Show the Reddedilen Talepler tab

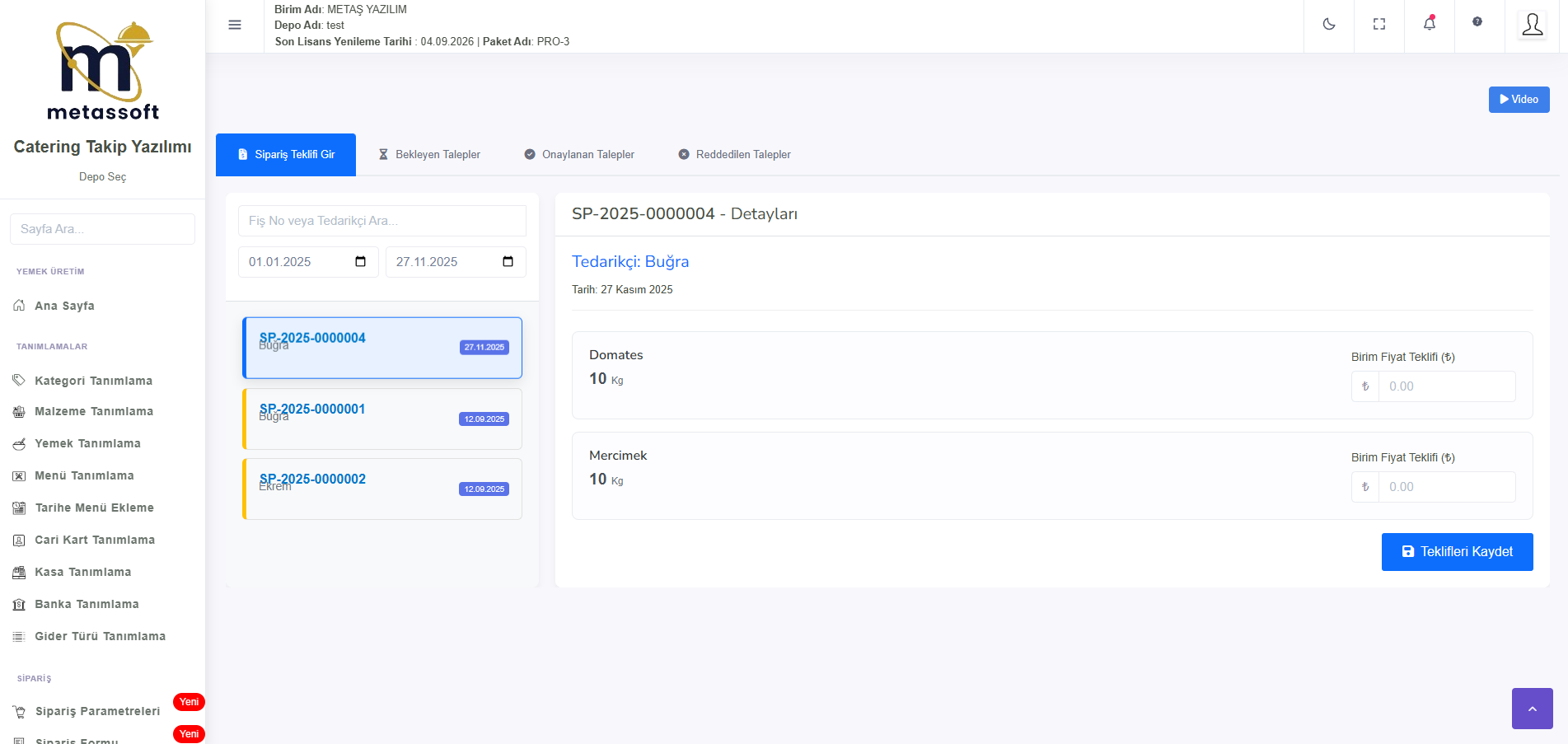734,155
